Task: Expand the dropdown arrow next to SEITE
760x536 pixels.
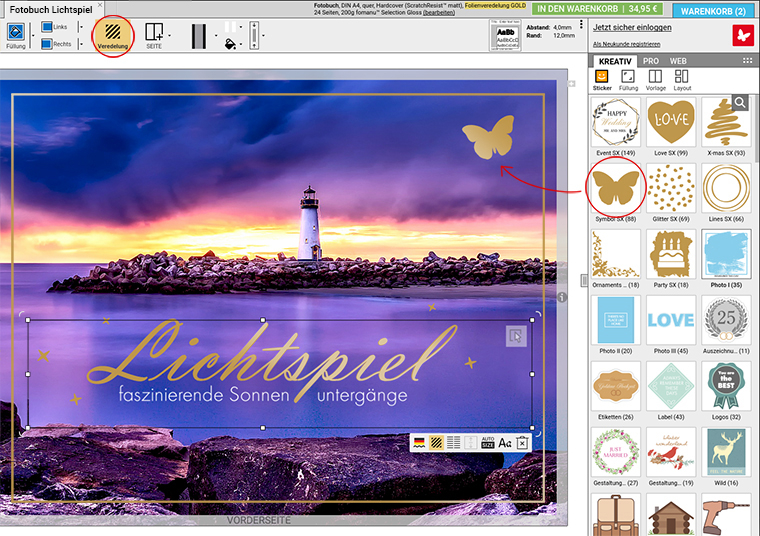Action: [168, 37]
